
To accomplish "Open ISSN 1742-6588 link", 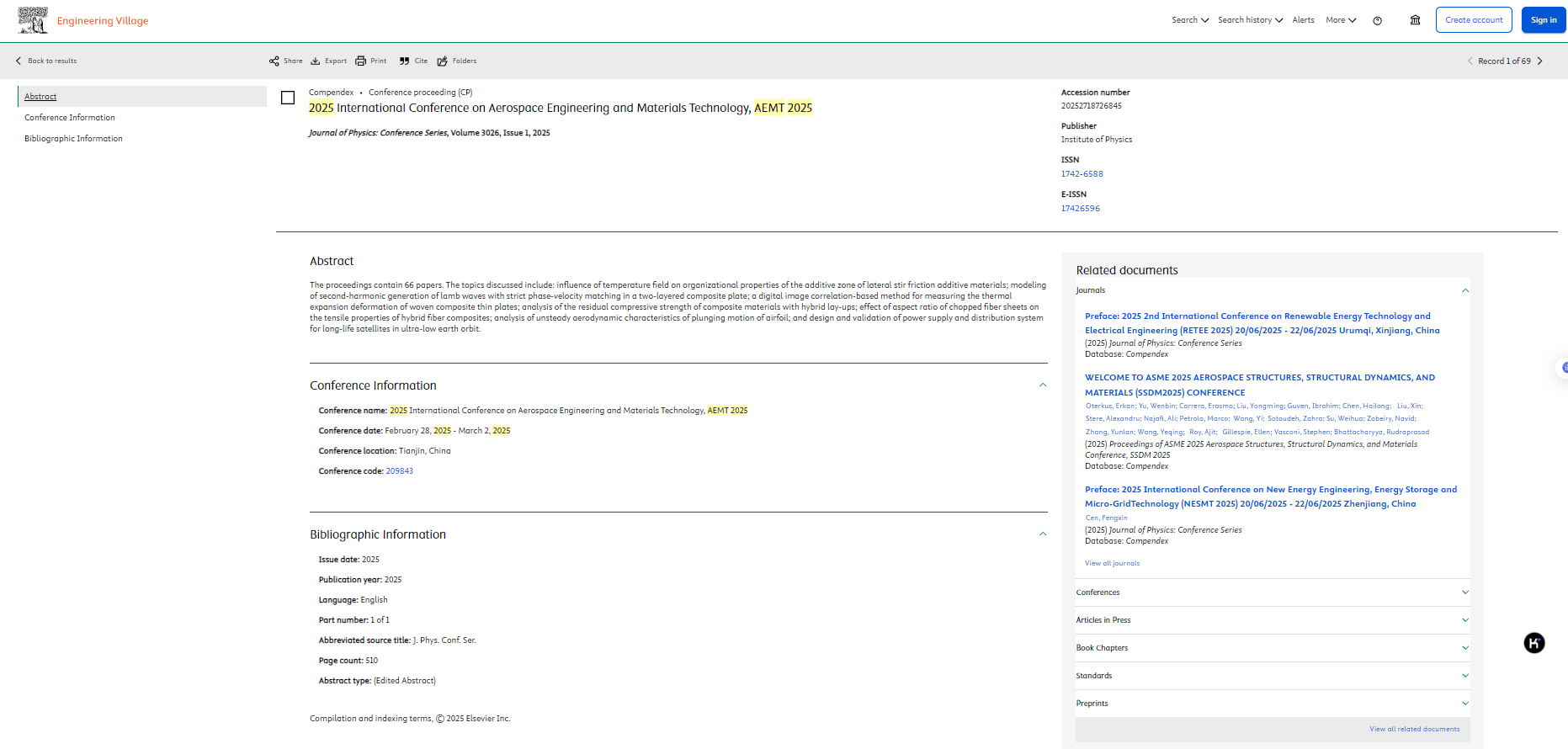I will coord(1082,174).
